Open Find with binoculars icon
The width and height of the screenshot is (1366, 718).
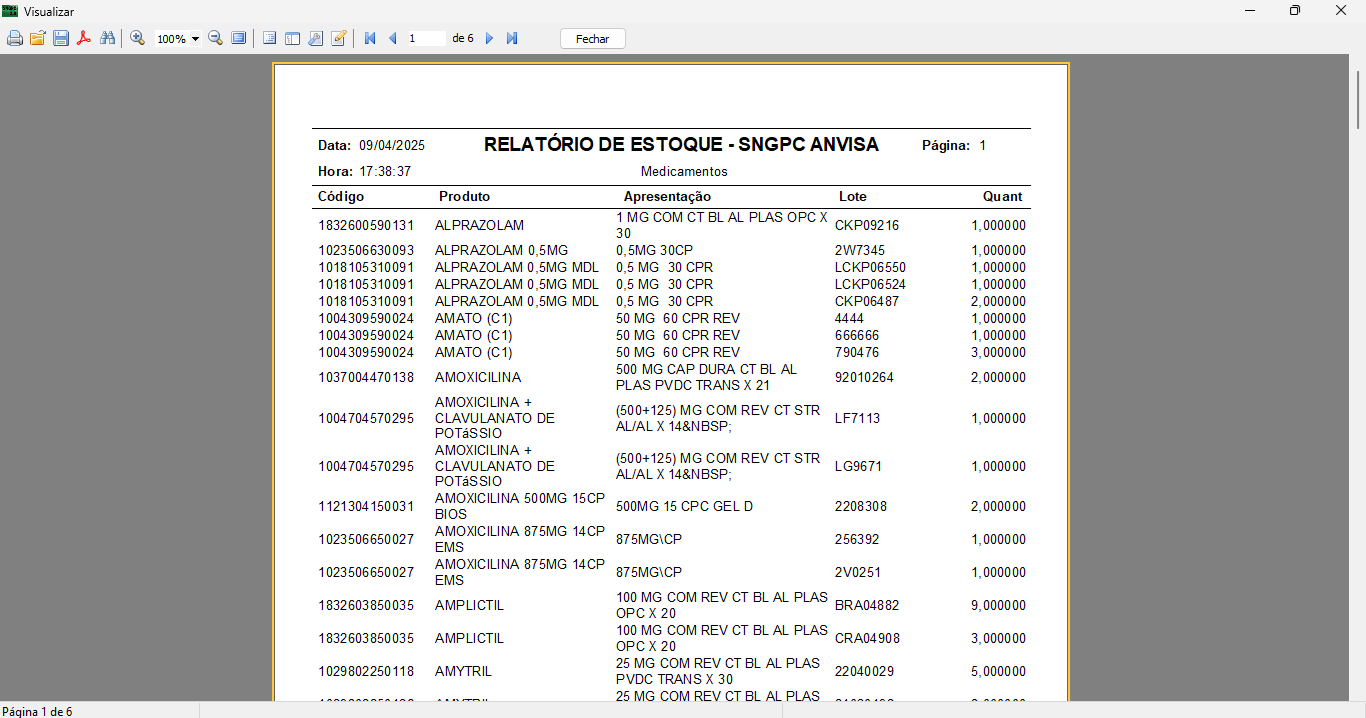[x=107, y=39]
